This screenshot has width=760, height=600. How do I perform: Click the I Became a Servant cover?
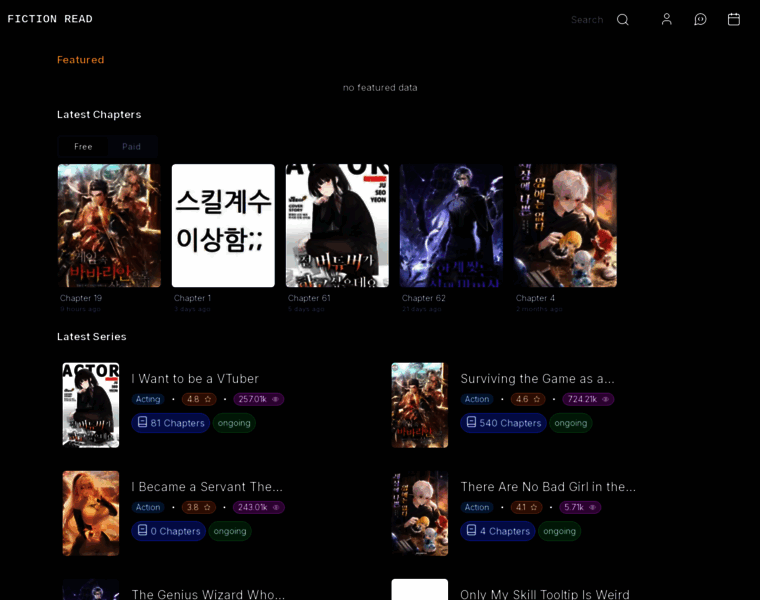tap(91, 513)
